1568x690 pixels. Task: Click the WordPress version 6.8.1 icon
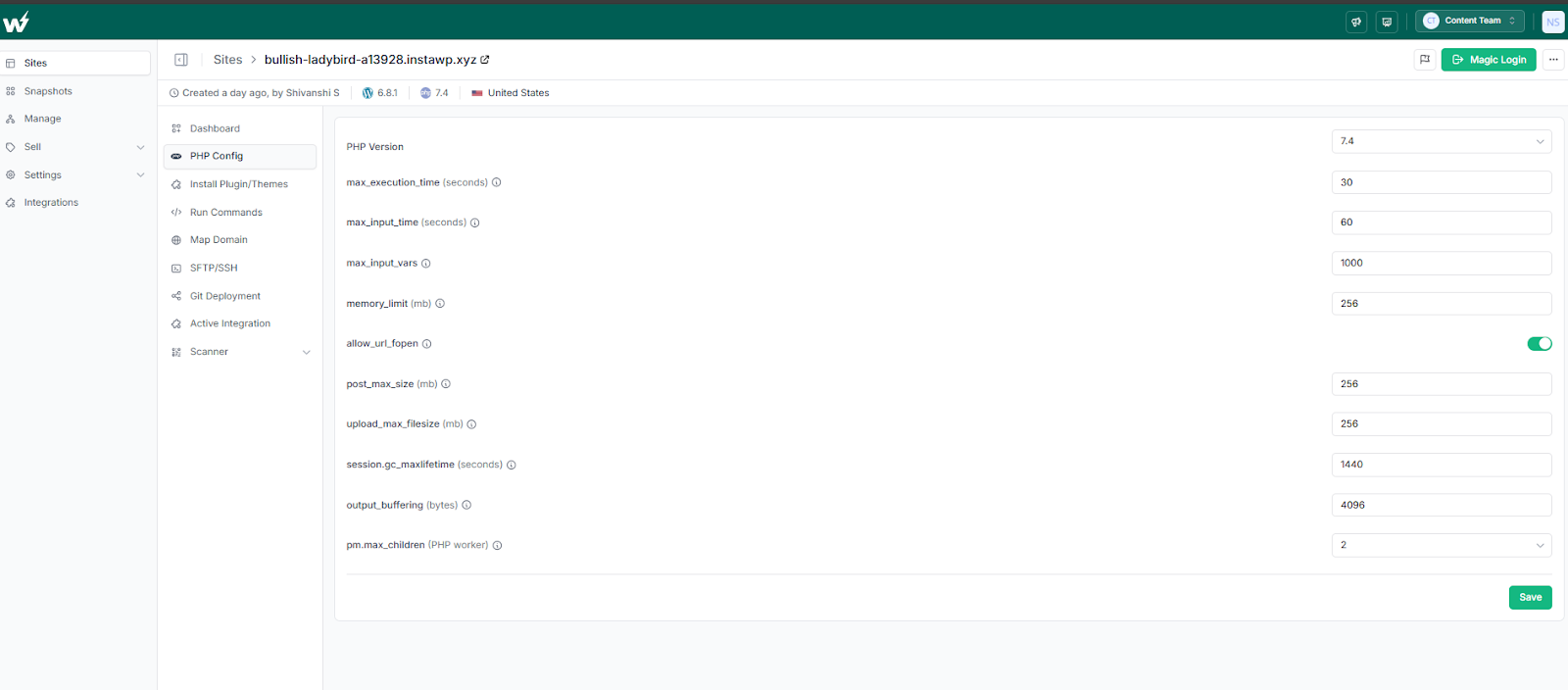point(367,93)
